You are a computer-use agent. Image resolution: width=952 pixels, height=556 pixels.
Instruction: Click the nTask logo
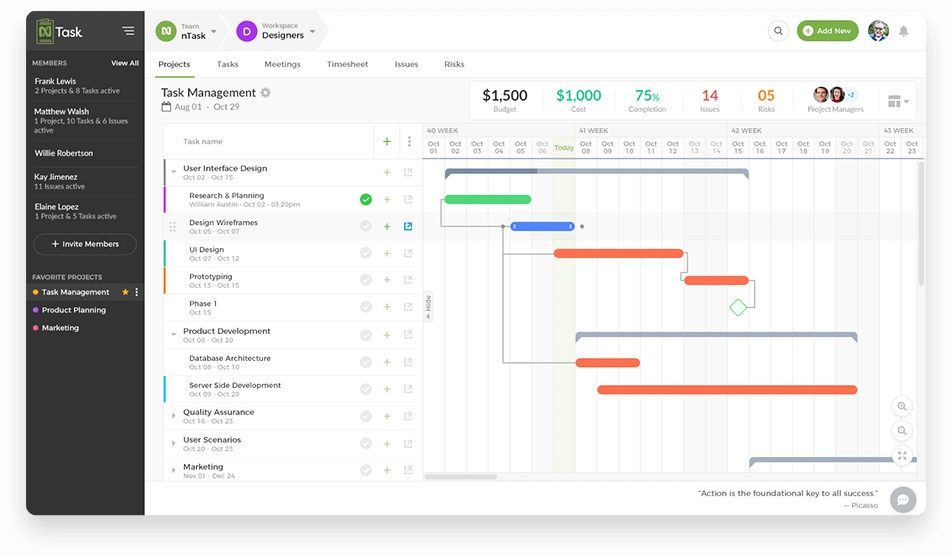pos(59,32)
